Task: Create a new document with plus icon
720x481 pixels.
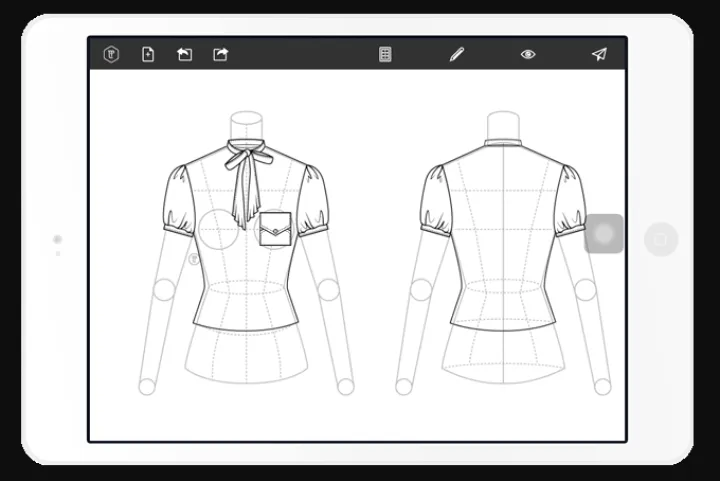Action: tap(148, 54)
